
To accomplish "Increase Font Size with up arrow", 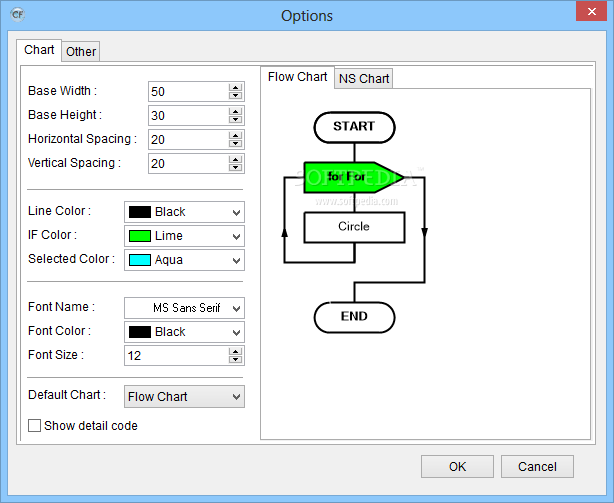I will (235, 351).
